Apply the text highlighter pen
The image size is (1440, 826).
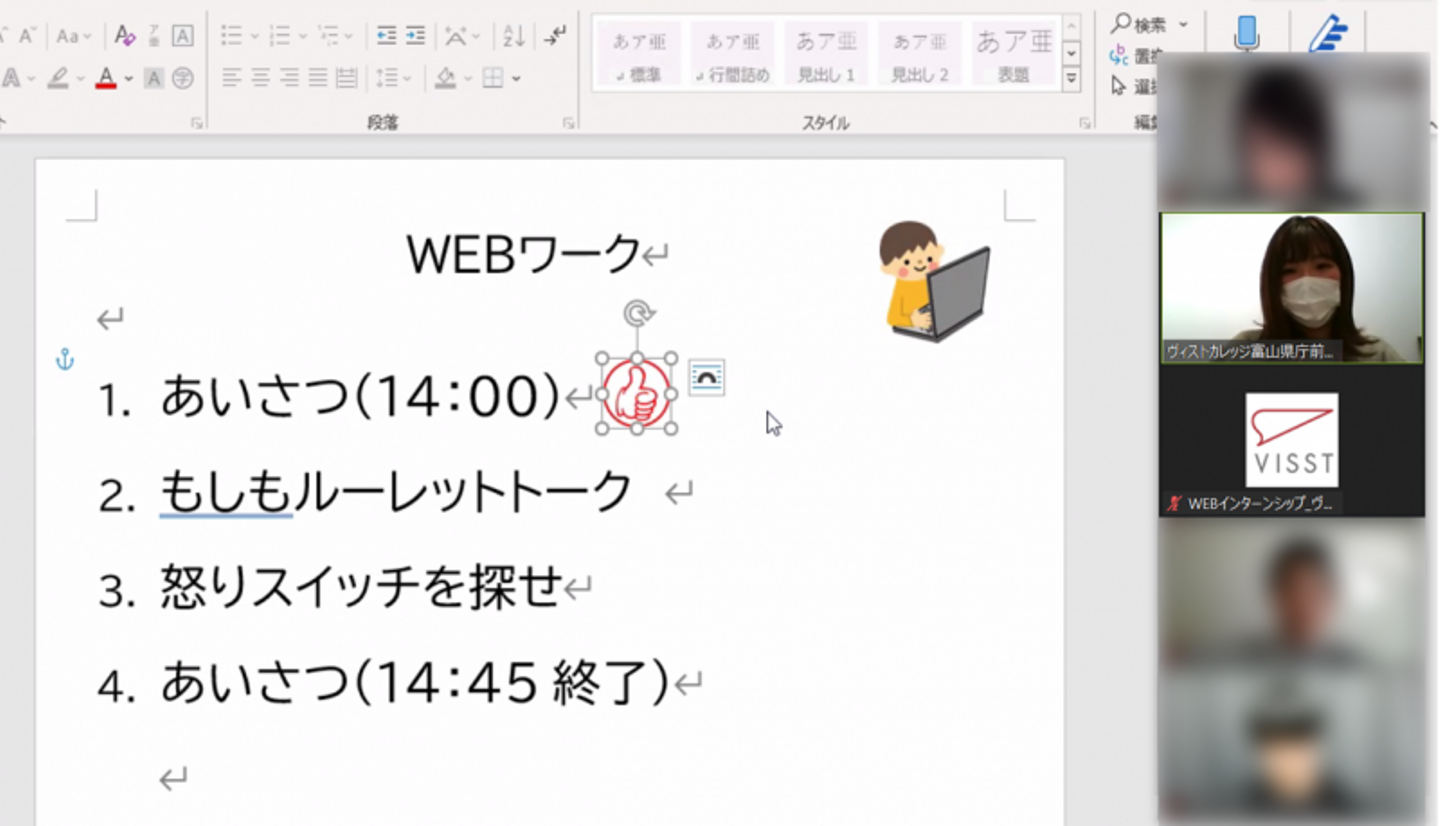tap(58, 78)
